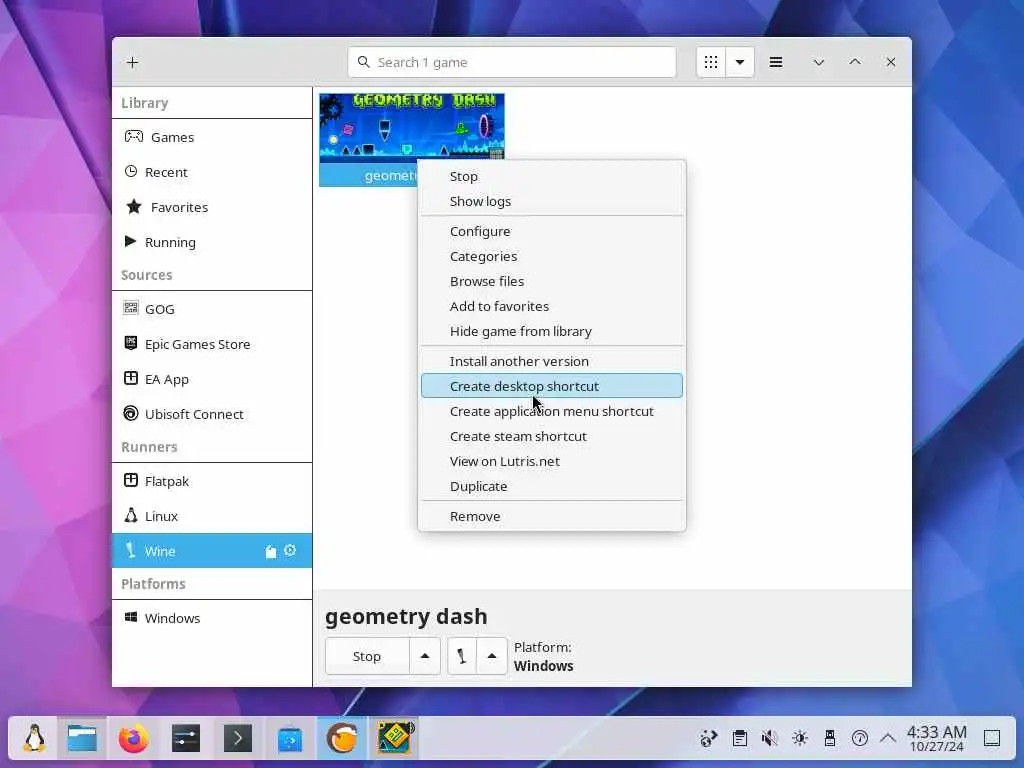Select Categories in the context menu
Viewport: 1024px width, 768px height.
point(552,256)
